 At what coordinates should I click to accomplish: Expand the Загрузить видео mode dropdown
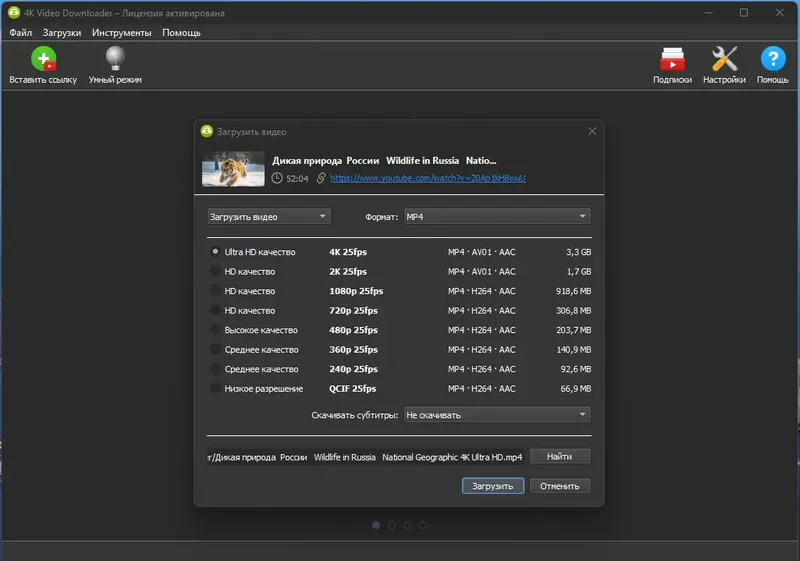click(x=269, y=216)
